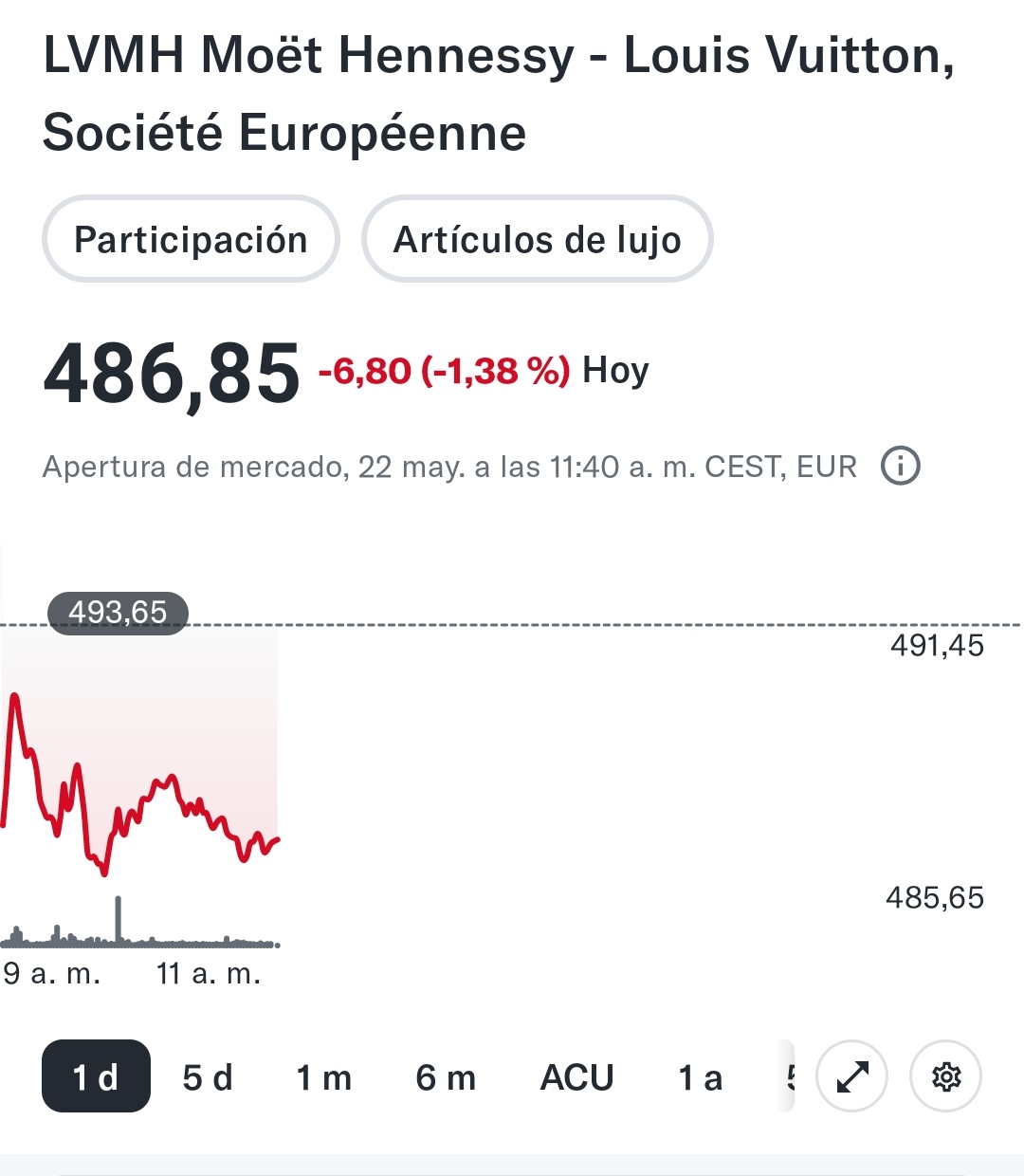Tap the -6,80 (-1,38 %) change
Screen dimensions: 1024x1176
click(x=444, y=371)
